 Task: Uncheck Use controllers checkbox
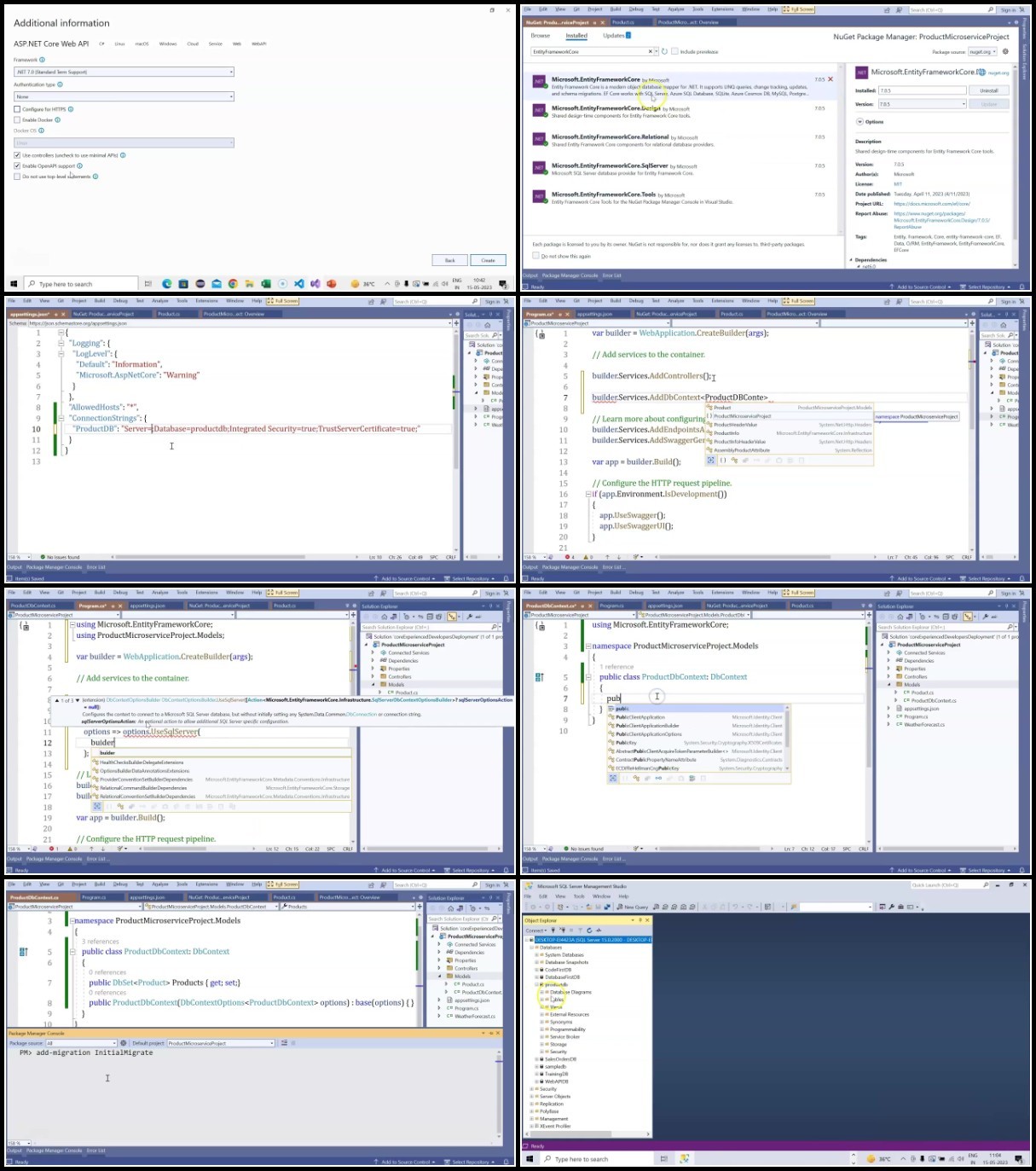pyautogui.click(x=17, y=155)
